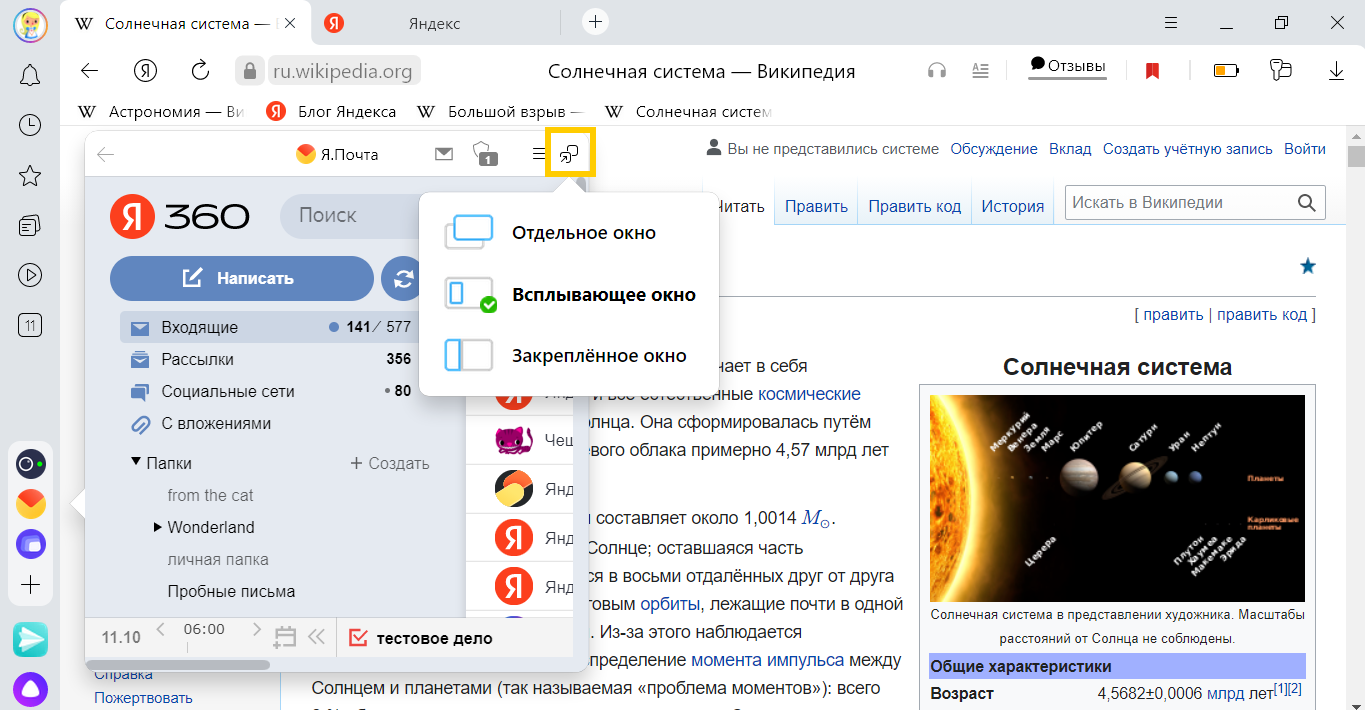Viewport: 1365px width, 710px height.
Task: Open the downloads icon in the browser toolbar
Action: 1338,71
